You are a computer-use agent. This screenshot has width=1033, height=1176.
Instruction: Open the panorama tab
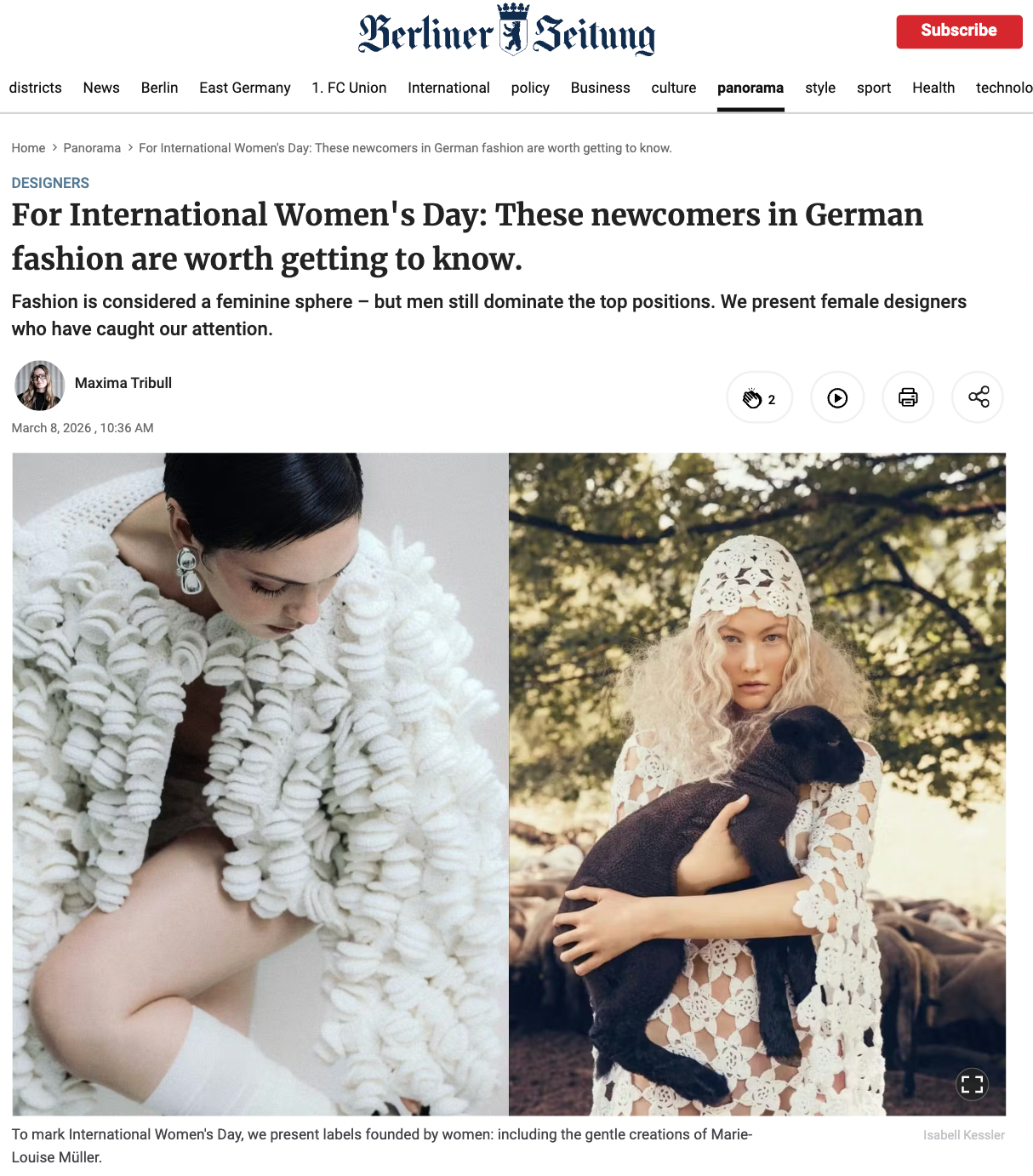(750, 88)
